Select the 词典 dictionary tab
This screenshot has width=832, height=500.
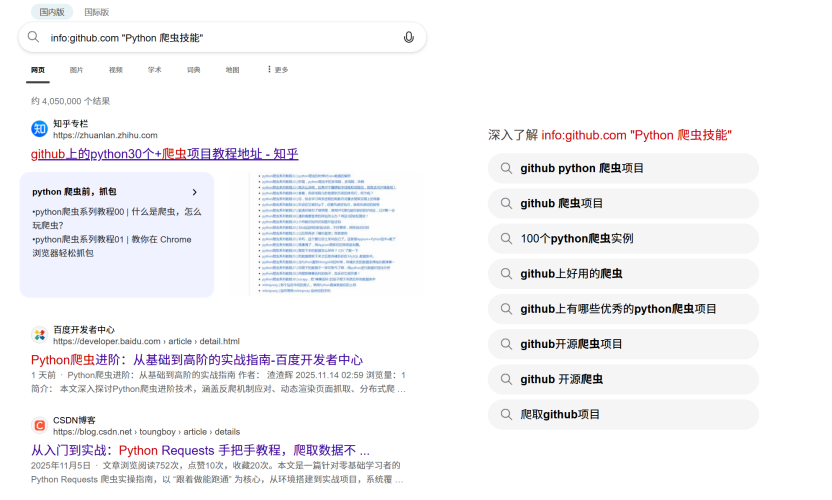tap(194, 70)
